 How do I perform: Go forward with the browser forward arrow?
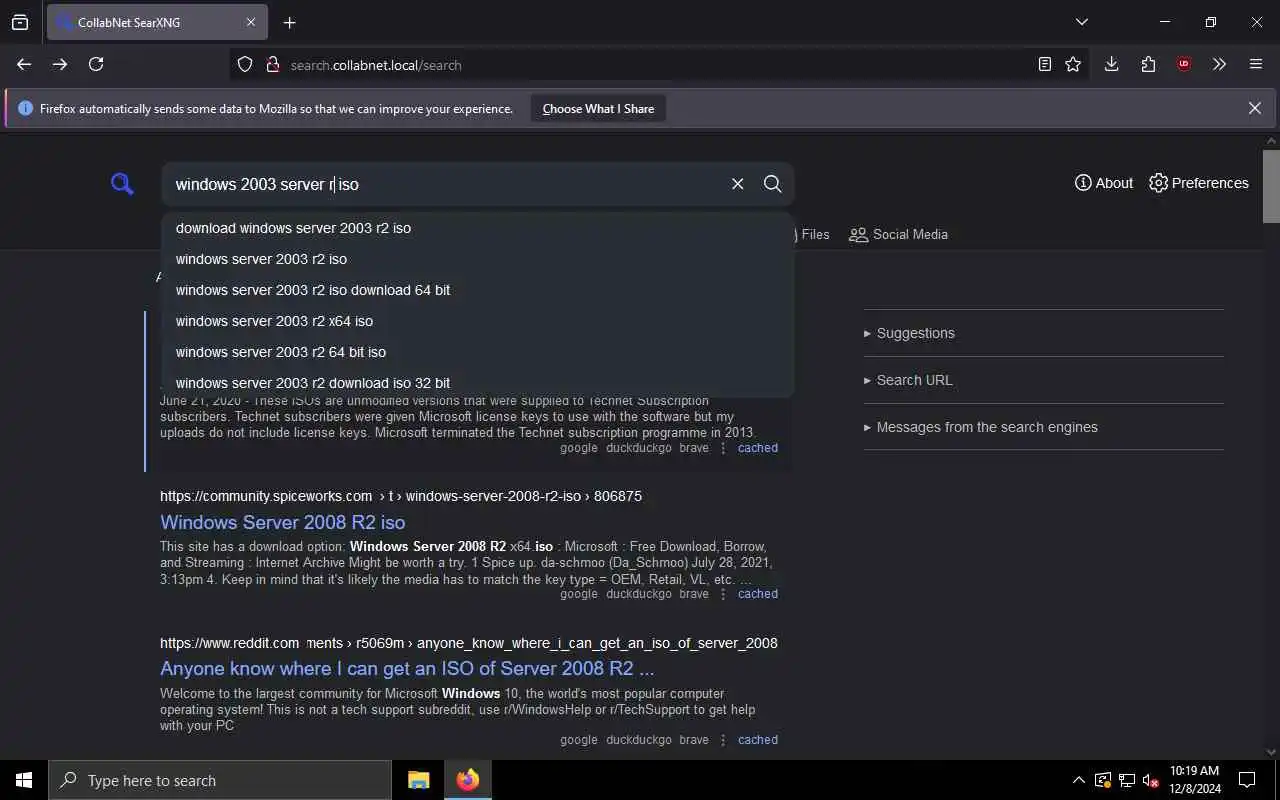60,64
